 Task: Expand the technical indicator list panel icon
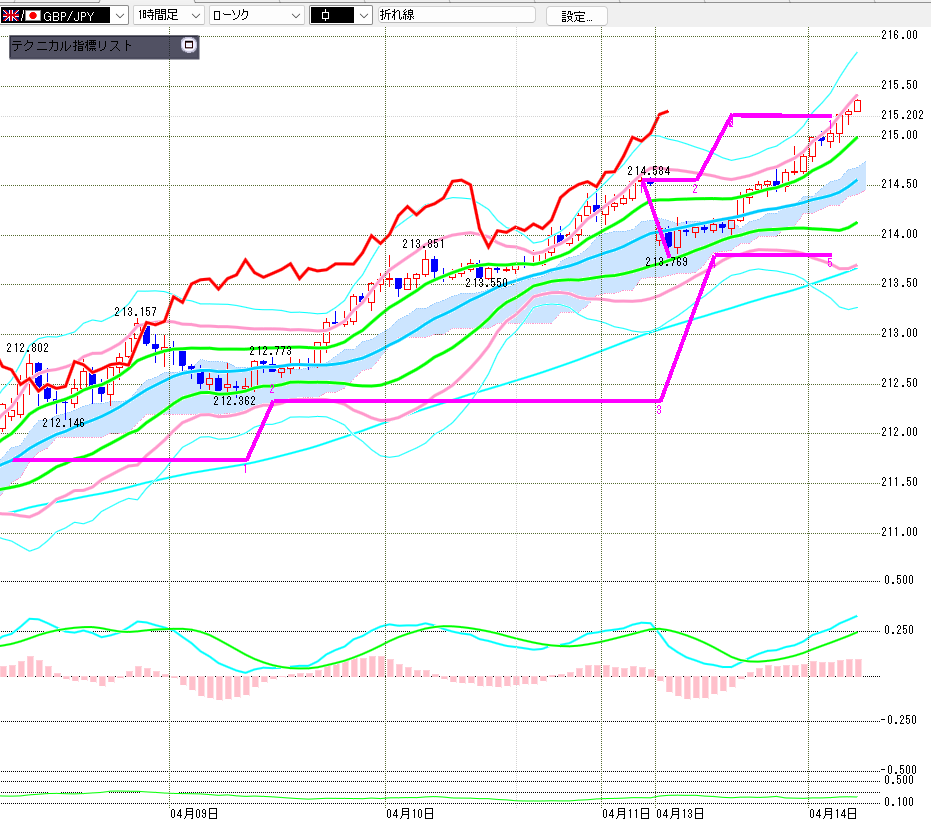pyautogui.click(x=188, y=46)
